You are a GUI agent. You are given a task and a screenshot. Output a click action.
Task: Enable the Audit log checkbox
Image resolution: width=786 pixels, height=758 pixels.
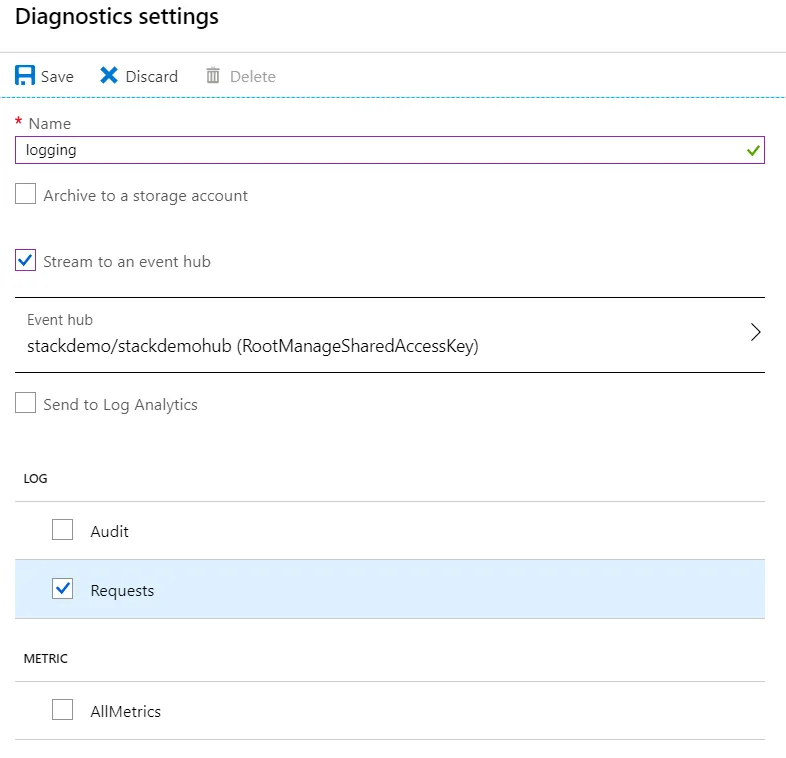click(x=63, y=530)
